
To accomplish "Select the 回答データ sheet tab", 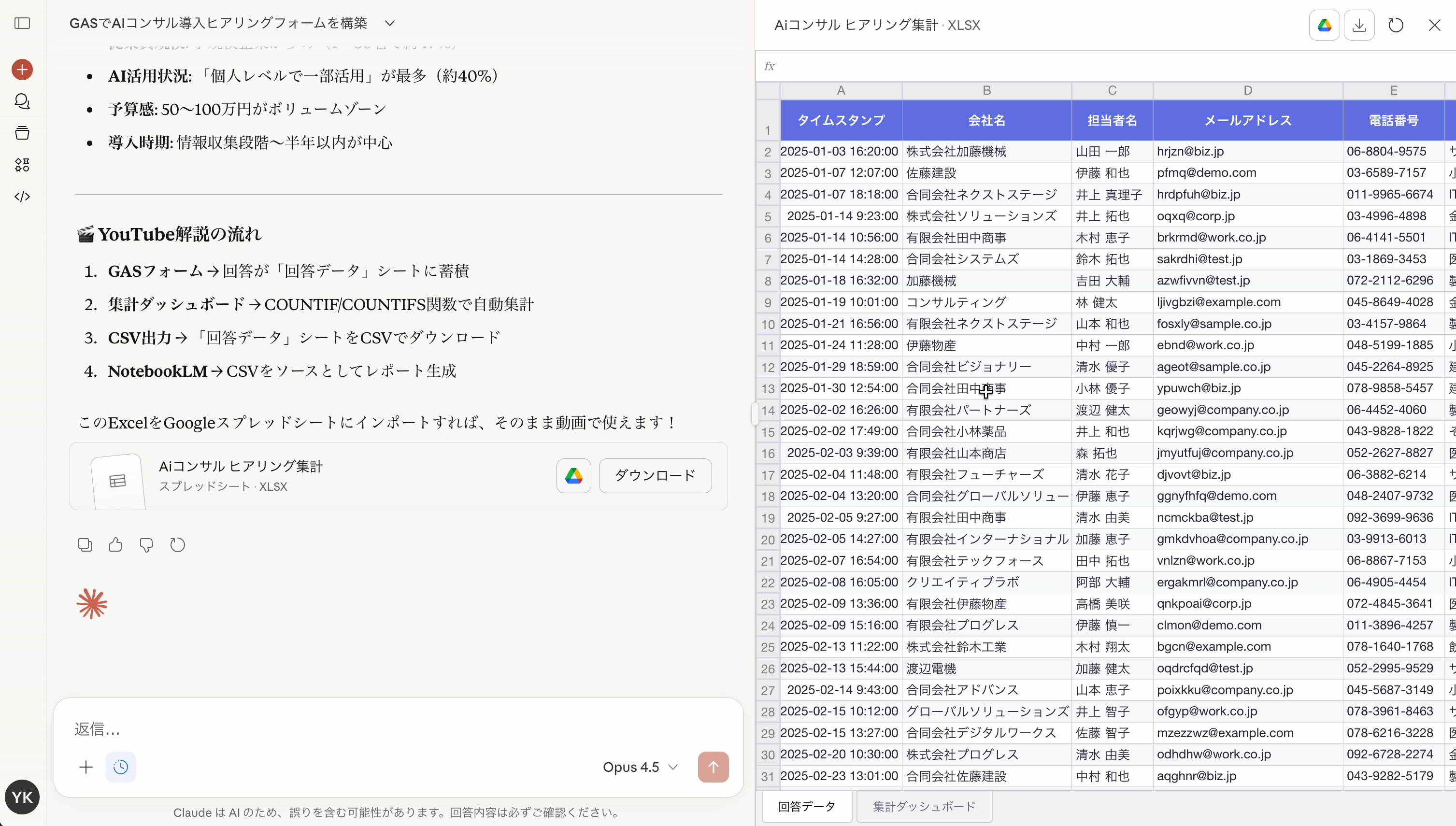I will pos(806,806).
